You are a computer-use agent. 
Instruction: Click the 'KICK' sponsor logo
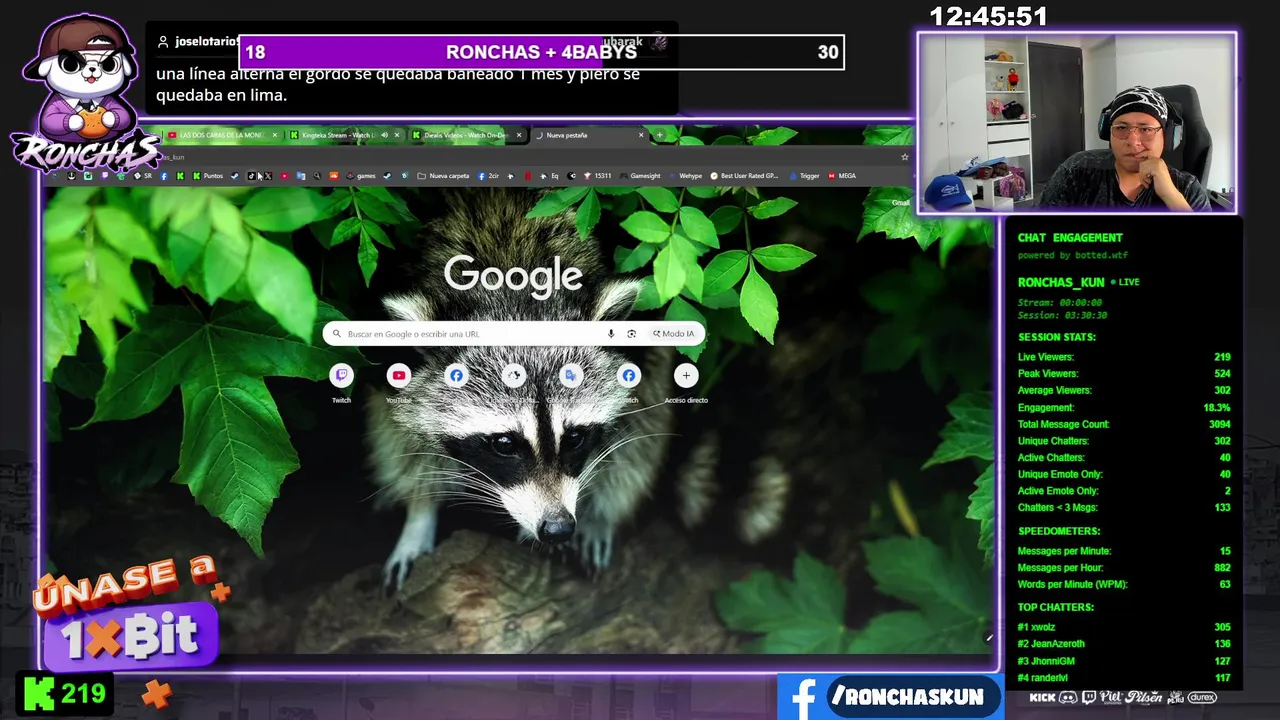pos(1042,697)
